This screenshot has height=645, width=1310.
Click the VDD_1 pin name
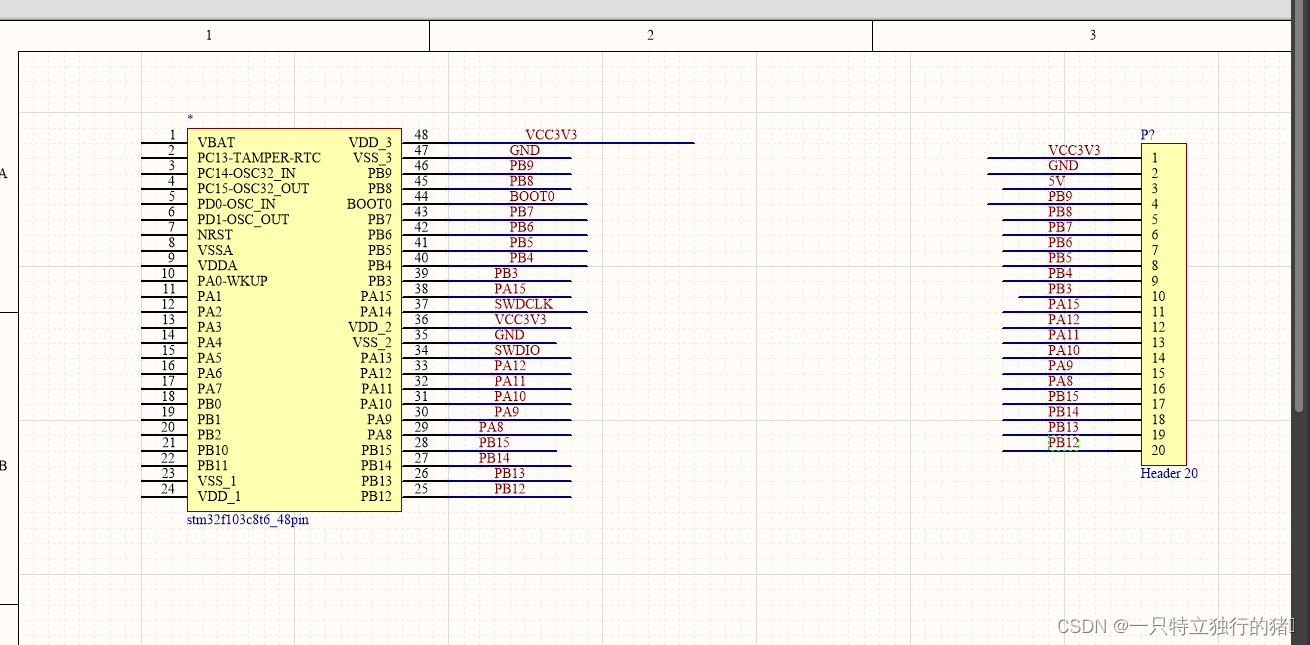tap(219, 497)
